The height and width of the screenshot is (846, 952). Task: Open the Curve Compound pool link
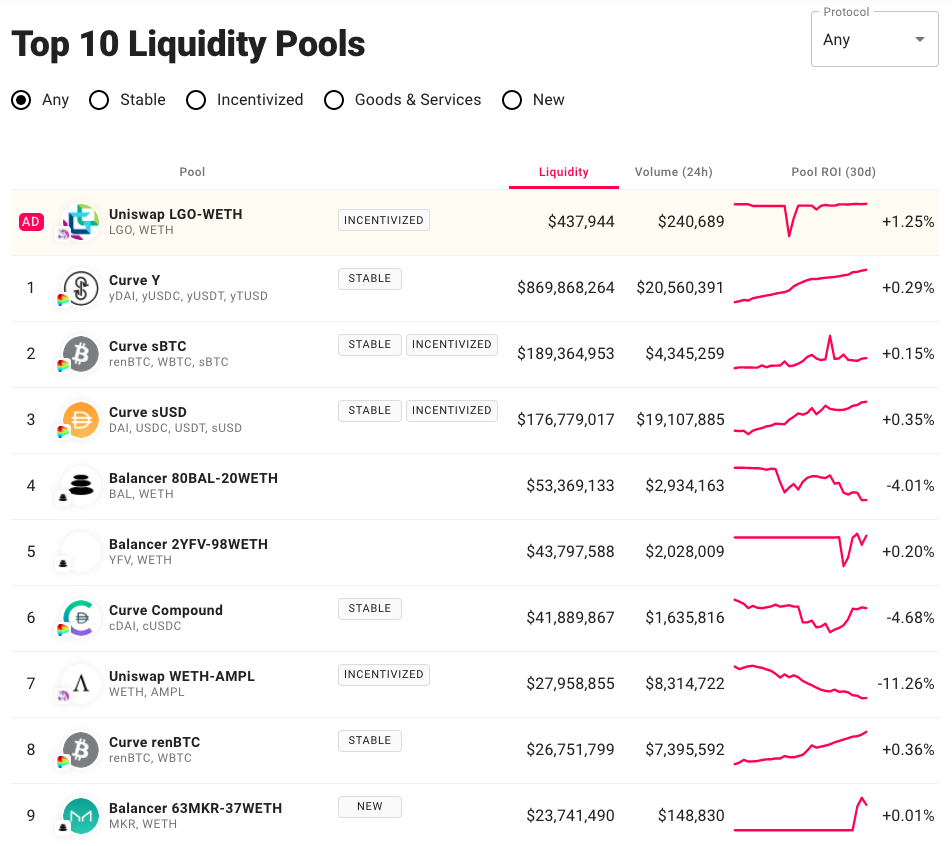coord(166,610)
